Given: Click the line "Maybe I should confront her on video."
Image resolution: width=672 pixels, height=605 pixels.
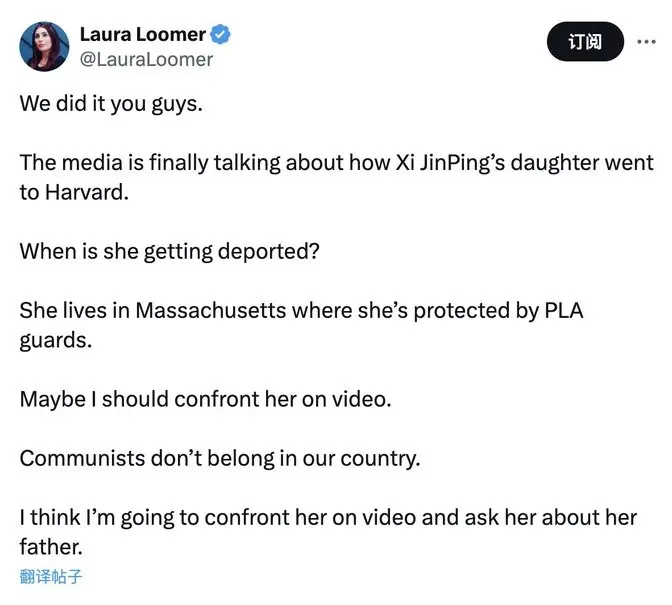Looking at the screenshot, I should (205, 398).
